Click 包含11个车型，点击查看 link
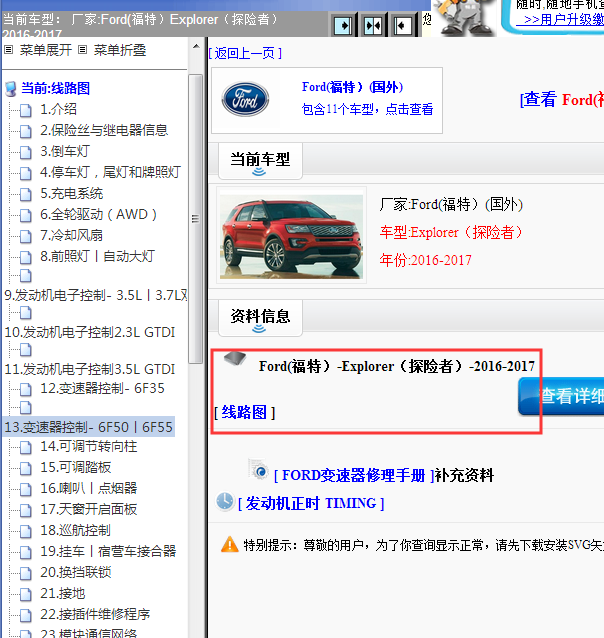The width and height of the screenshot is (604, 638). 368,109
